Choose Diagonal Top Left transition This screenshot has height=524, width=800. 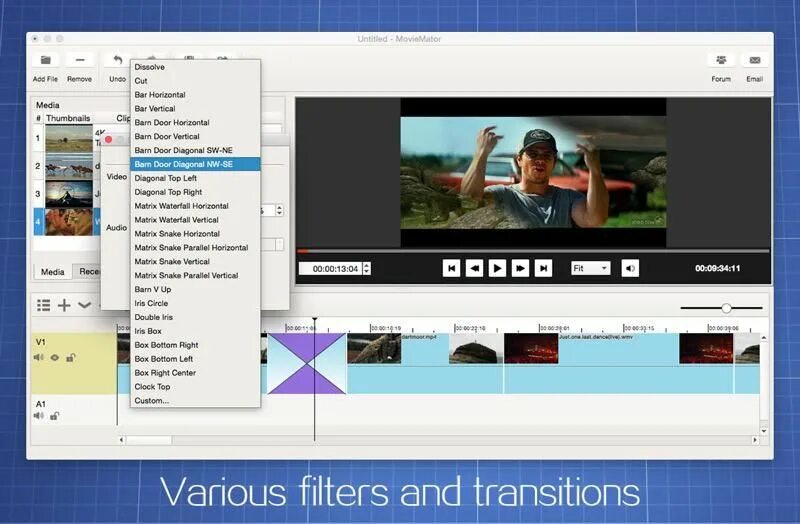tap(195, 178)
